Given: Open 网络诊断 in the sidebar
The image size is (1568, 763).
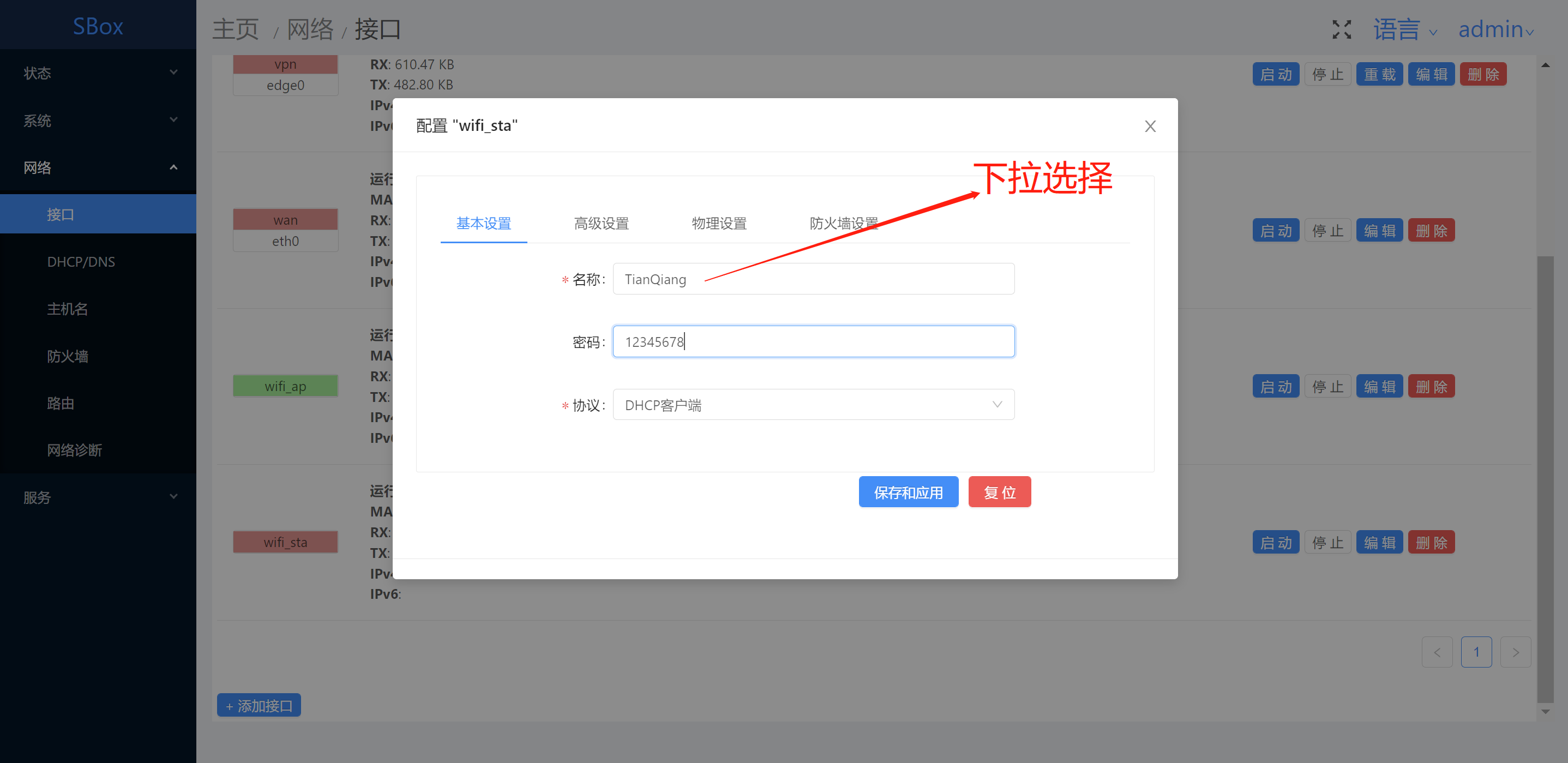Looking at the screenshot, I should 74,450.
